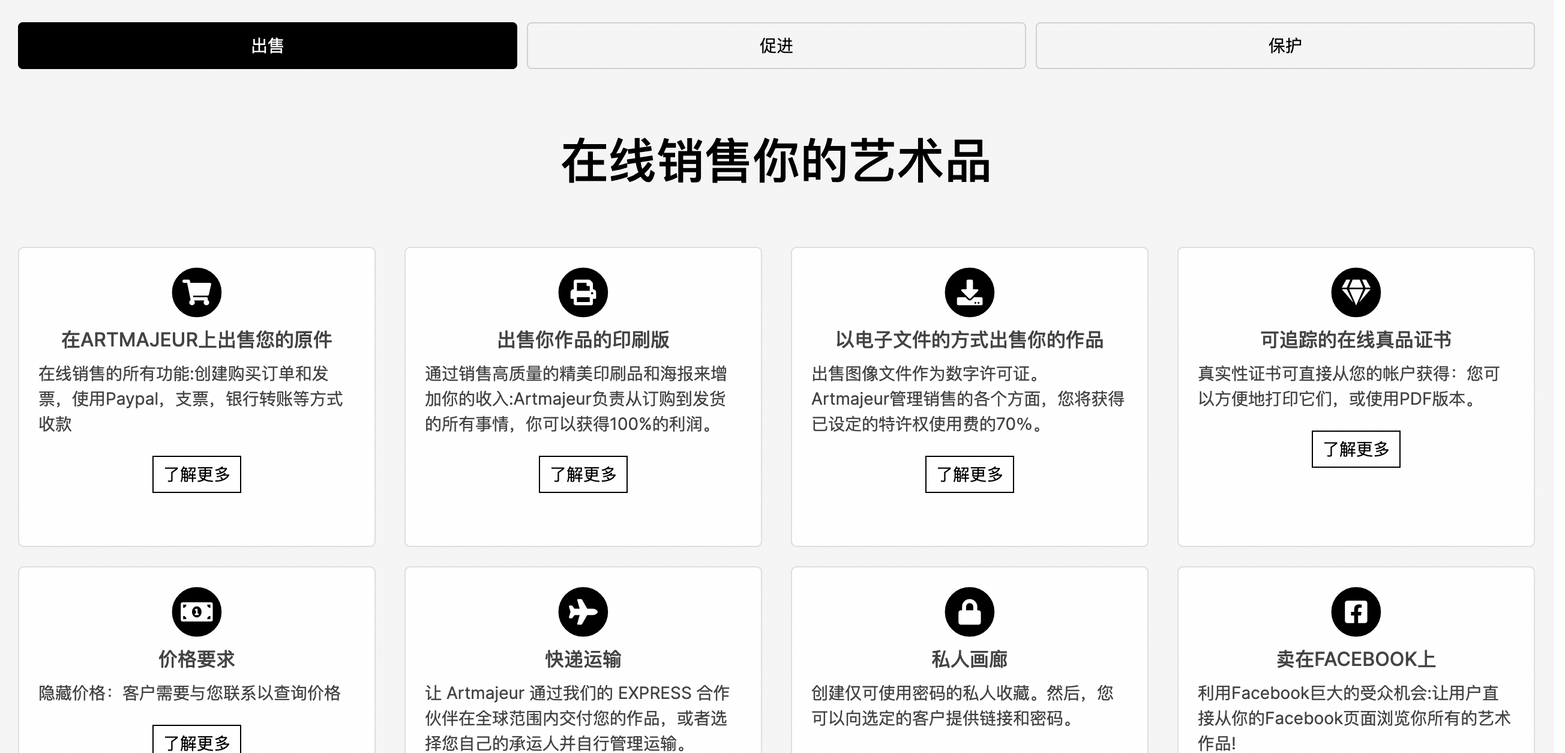Open the 保护 tab
Image resolution: width=1565 pixels, height=753 pixels.
coord(1285,46)
